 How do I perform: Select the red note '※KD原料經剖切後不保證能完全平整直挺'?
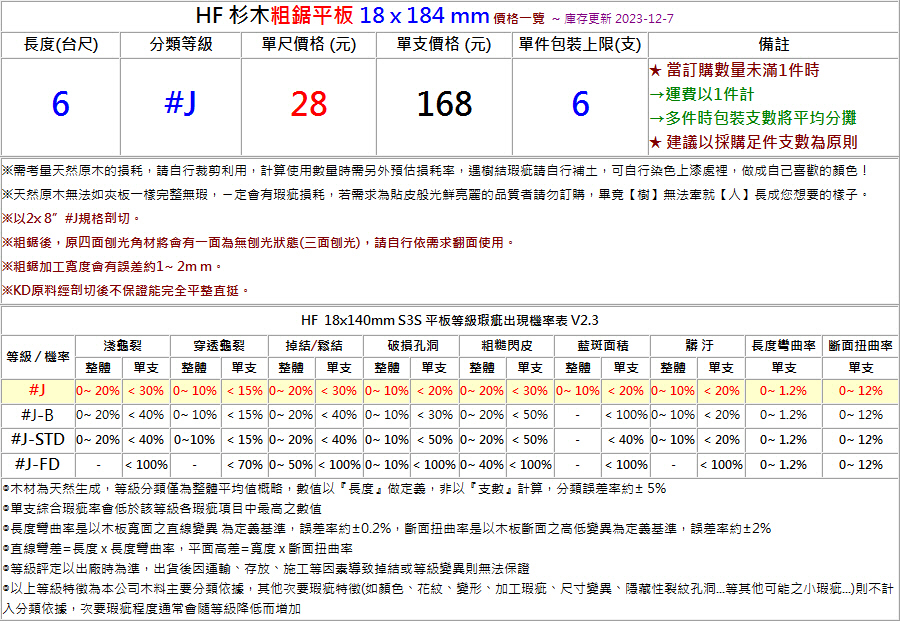pos(126,290)
